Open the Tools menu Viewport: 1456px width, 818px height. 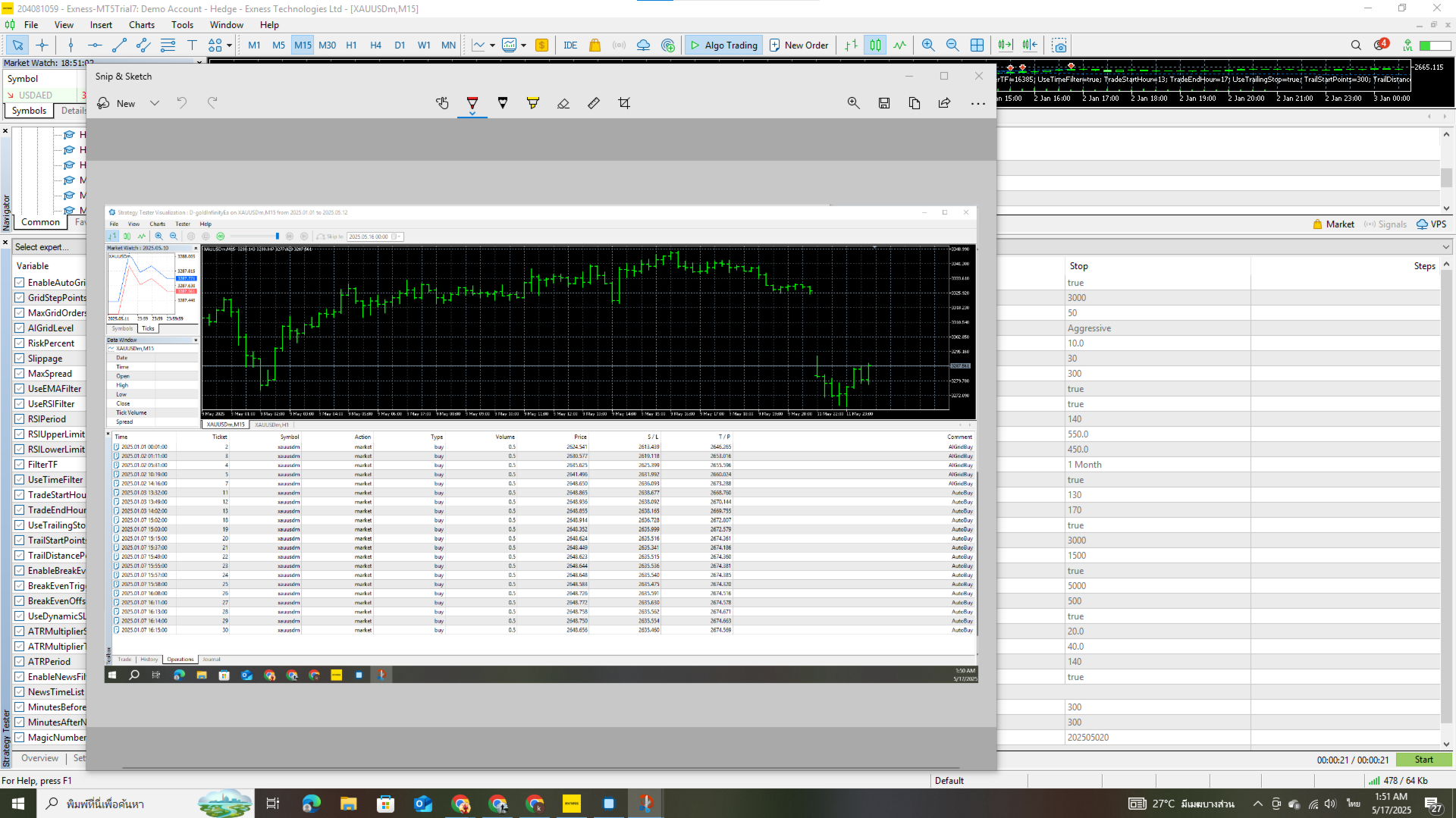183,25
